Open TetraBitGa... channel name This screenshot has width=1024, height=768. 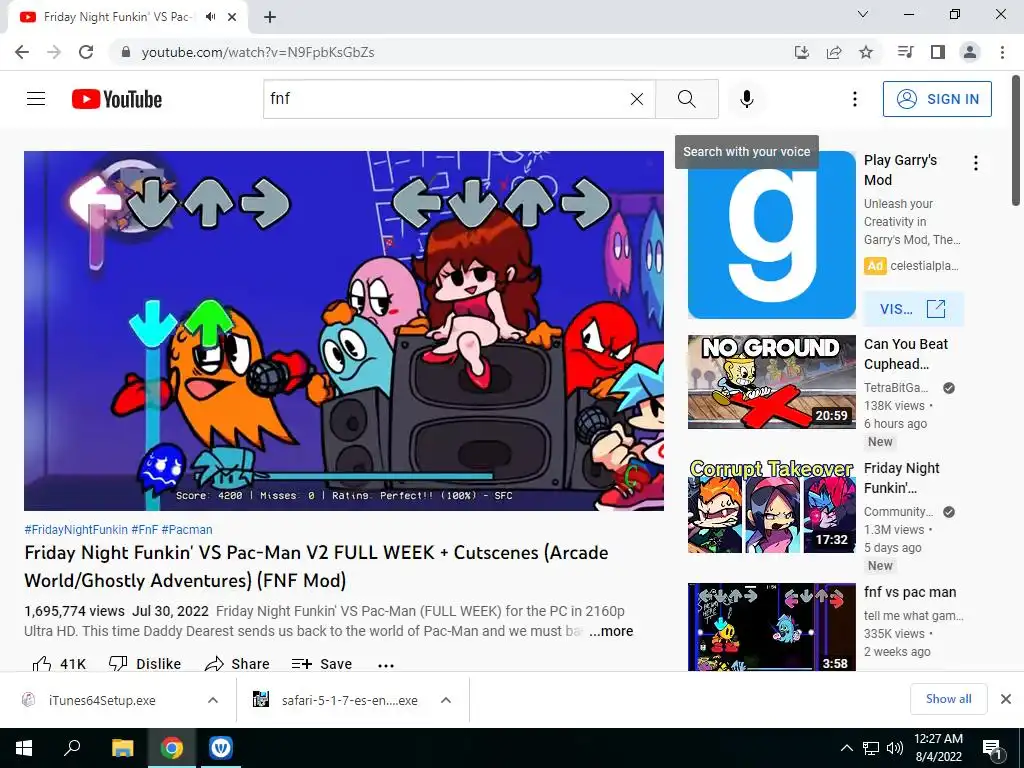click(x=896, y=388)
